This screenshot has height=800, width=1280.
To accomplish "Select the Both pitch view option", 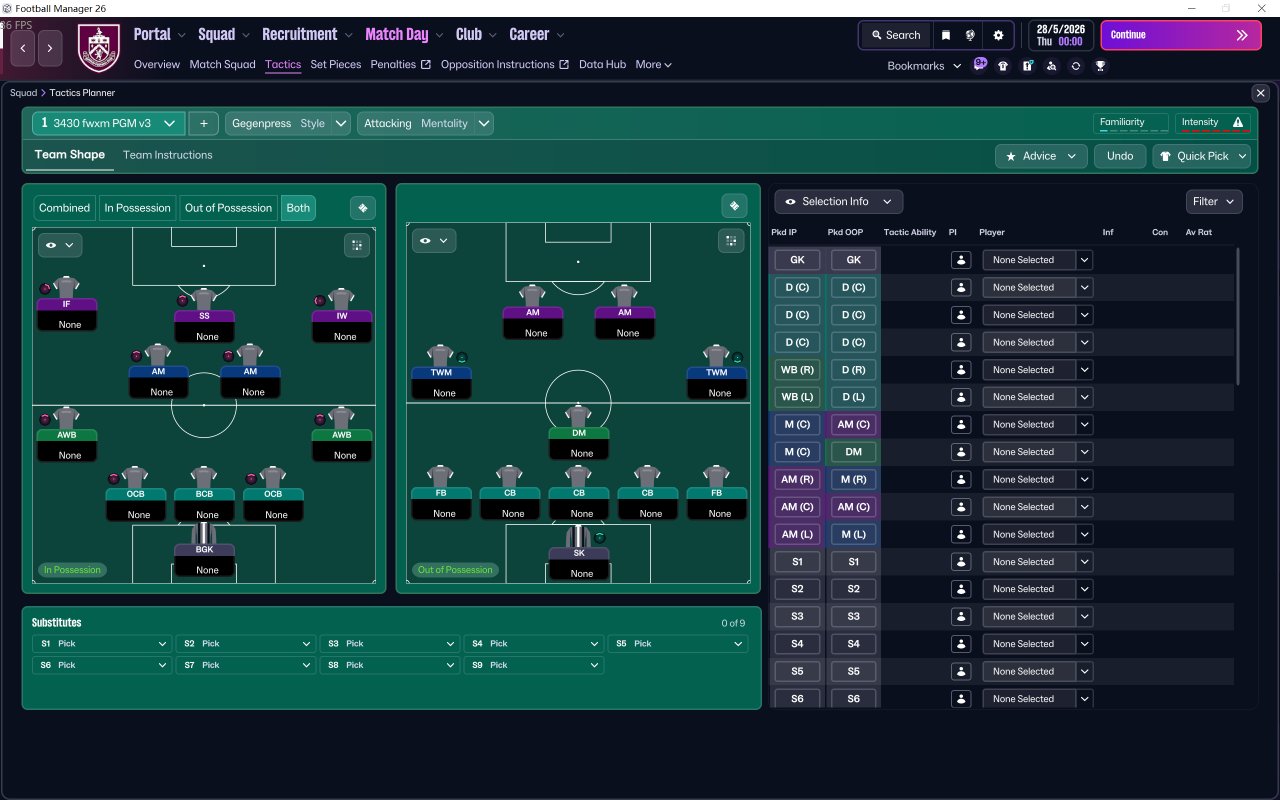I will click(x=298, y=208).
